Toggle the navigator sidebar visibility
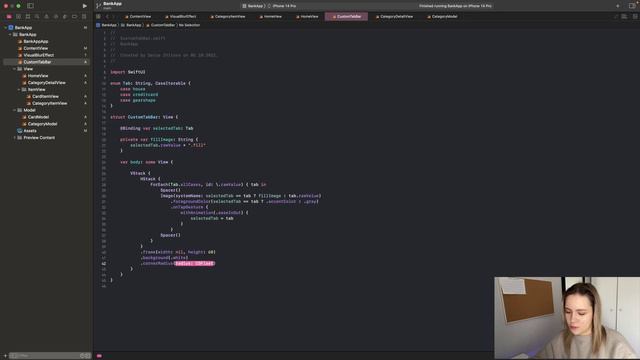 pyautogui.click(x=30, y=6)
